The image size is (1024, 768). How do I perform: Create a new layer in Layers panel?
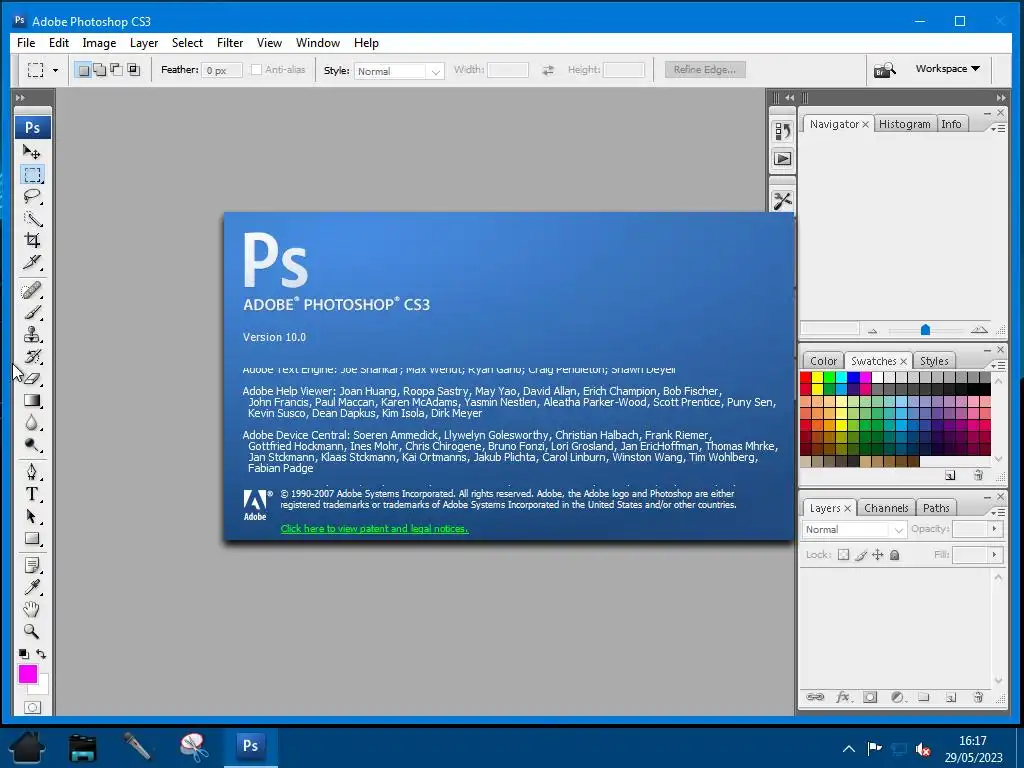click(x=950, y=697)
